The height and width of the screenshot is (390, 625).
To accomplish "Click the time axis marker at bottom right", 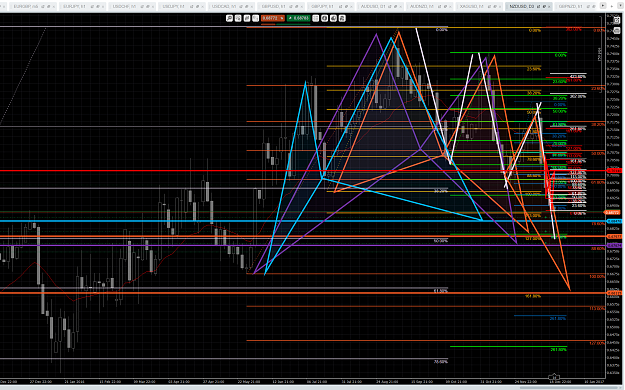I will pos(554,377).
